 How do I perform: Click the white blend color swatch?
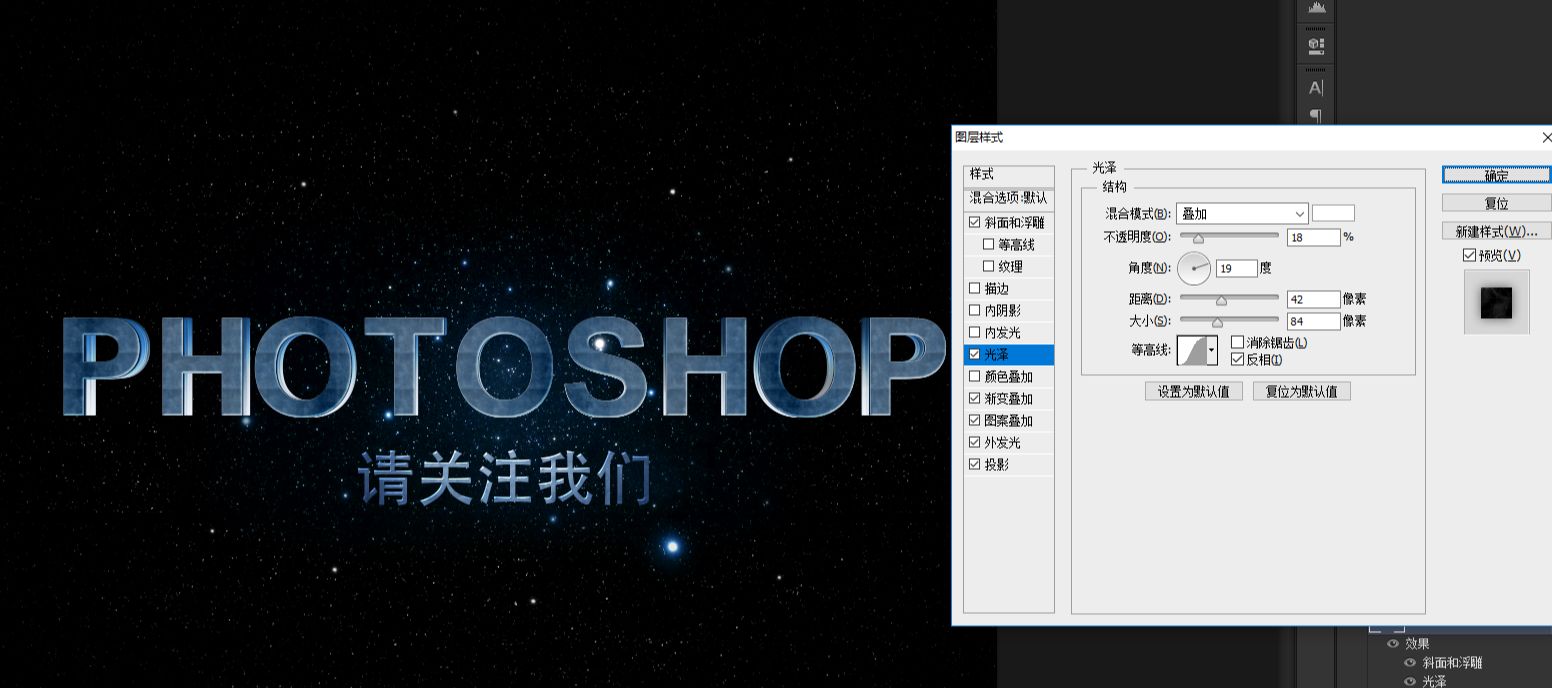pos(1333,213)
